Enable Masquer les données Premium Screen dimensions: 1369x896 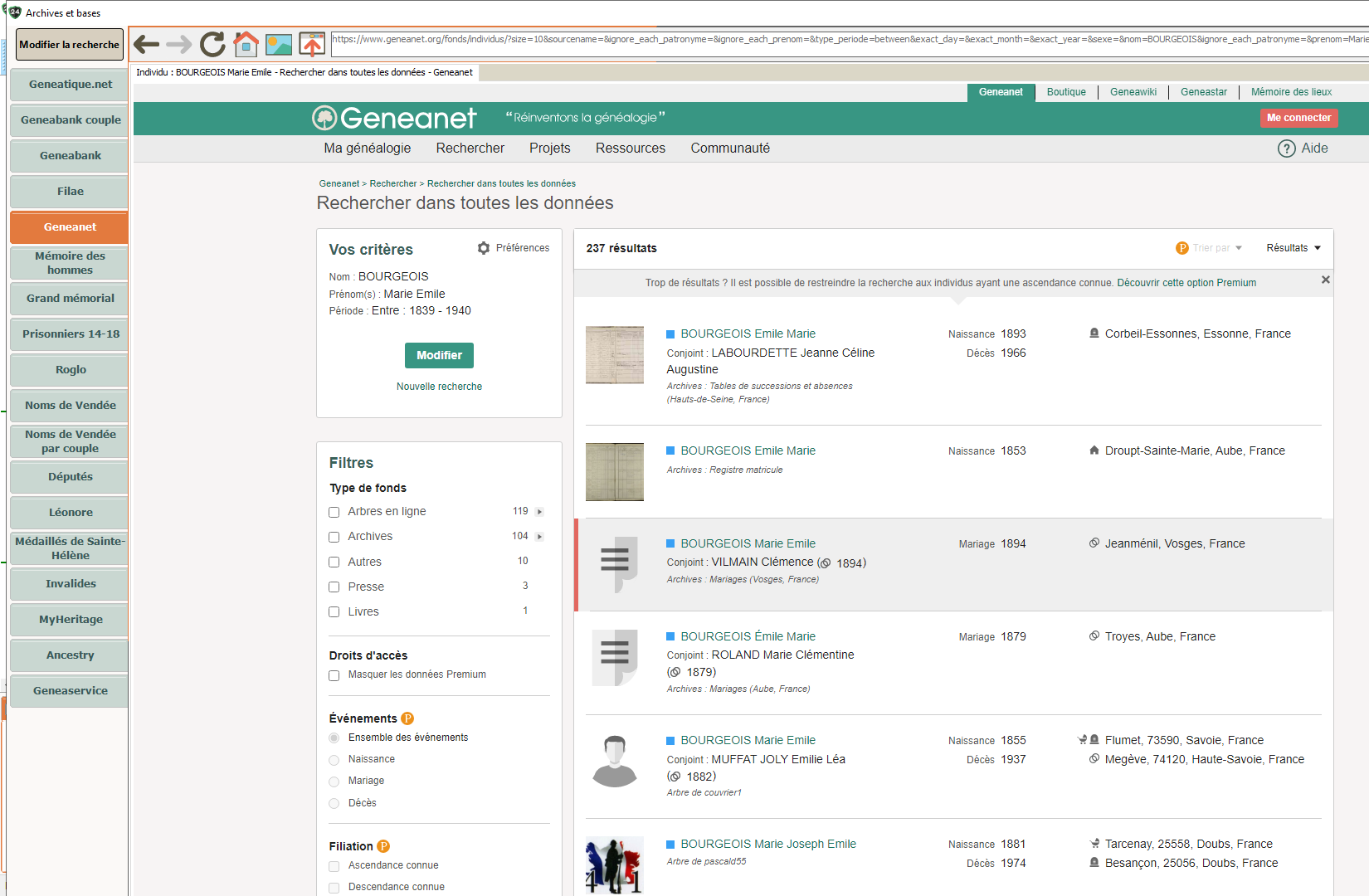(x=334, y=675)
